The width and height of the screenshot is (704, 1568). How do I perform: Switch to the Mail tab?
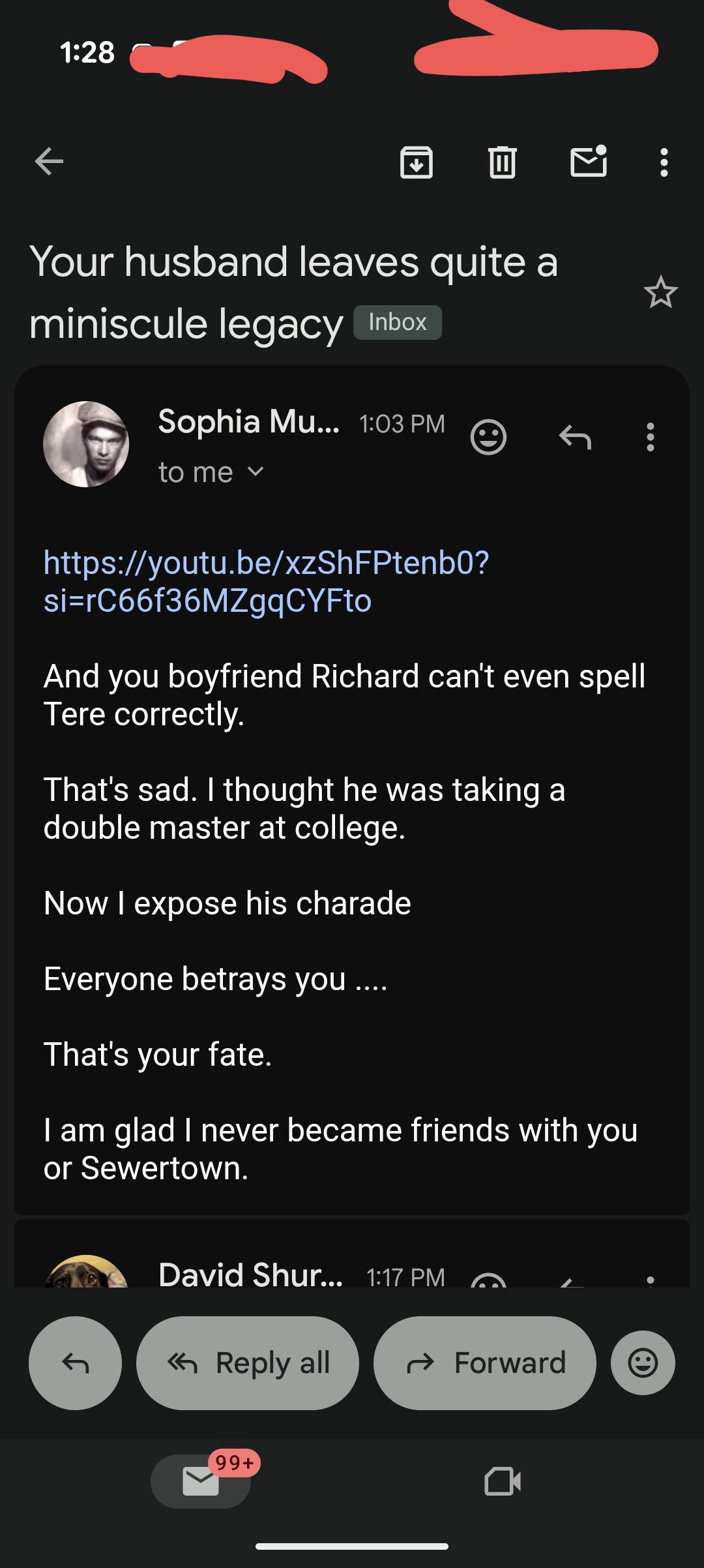coord(201,1481)
